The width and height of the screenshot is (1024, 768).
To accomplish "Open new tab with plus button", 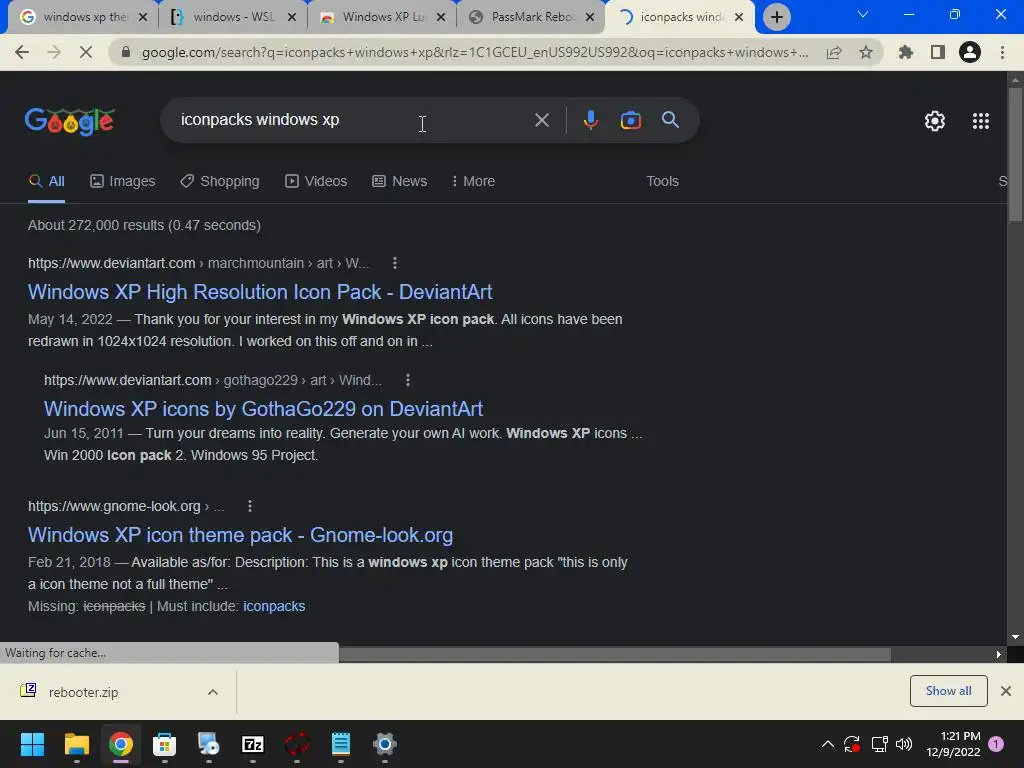I will point(776,17).
